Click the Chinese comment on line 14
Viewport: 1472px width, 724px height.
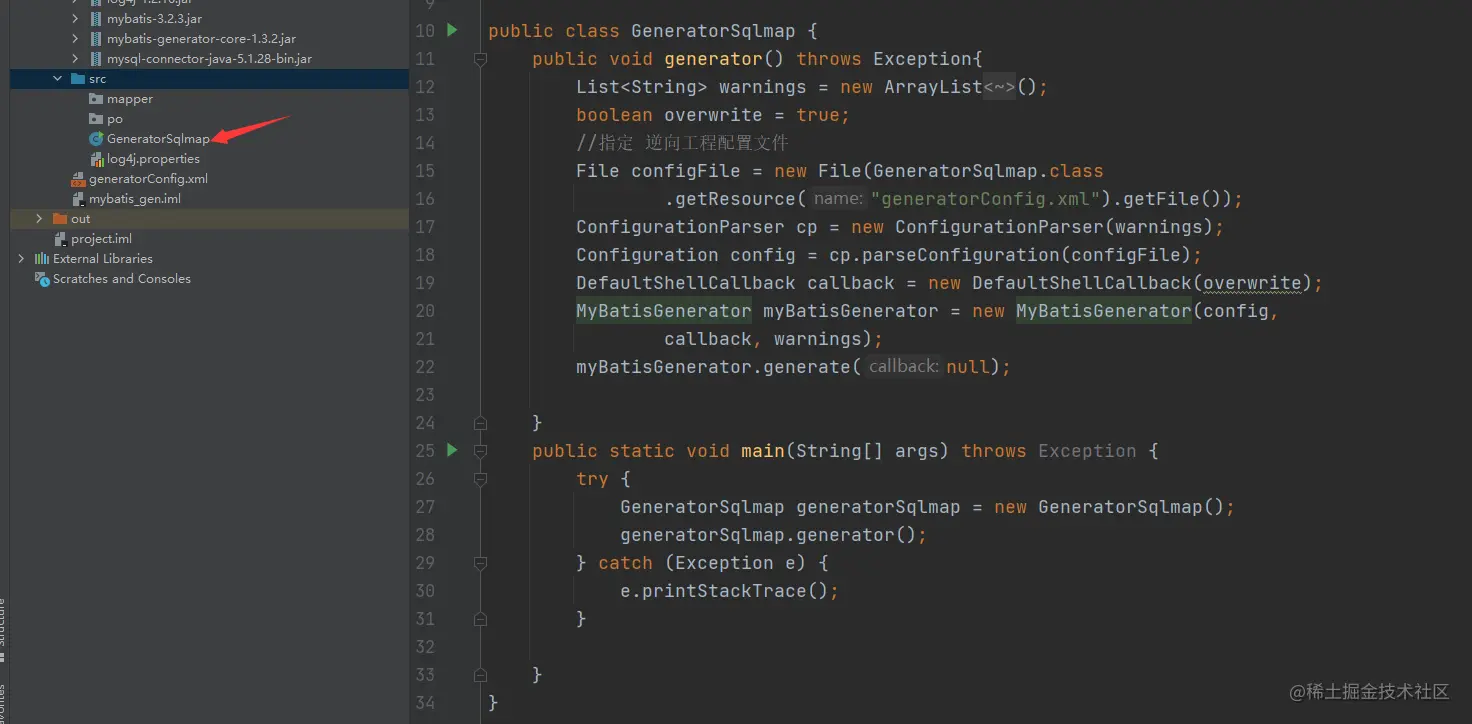682,143
